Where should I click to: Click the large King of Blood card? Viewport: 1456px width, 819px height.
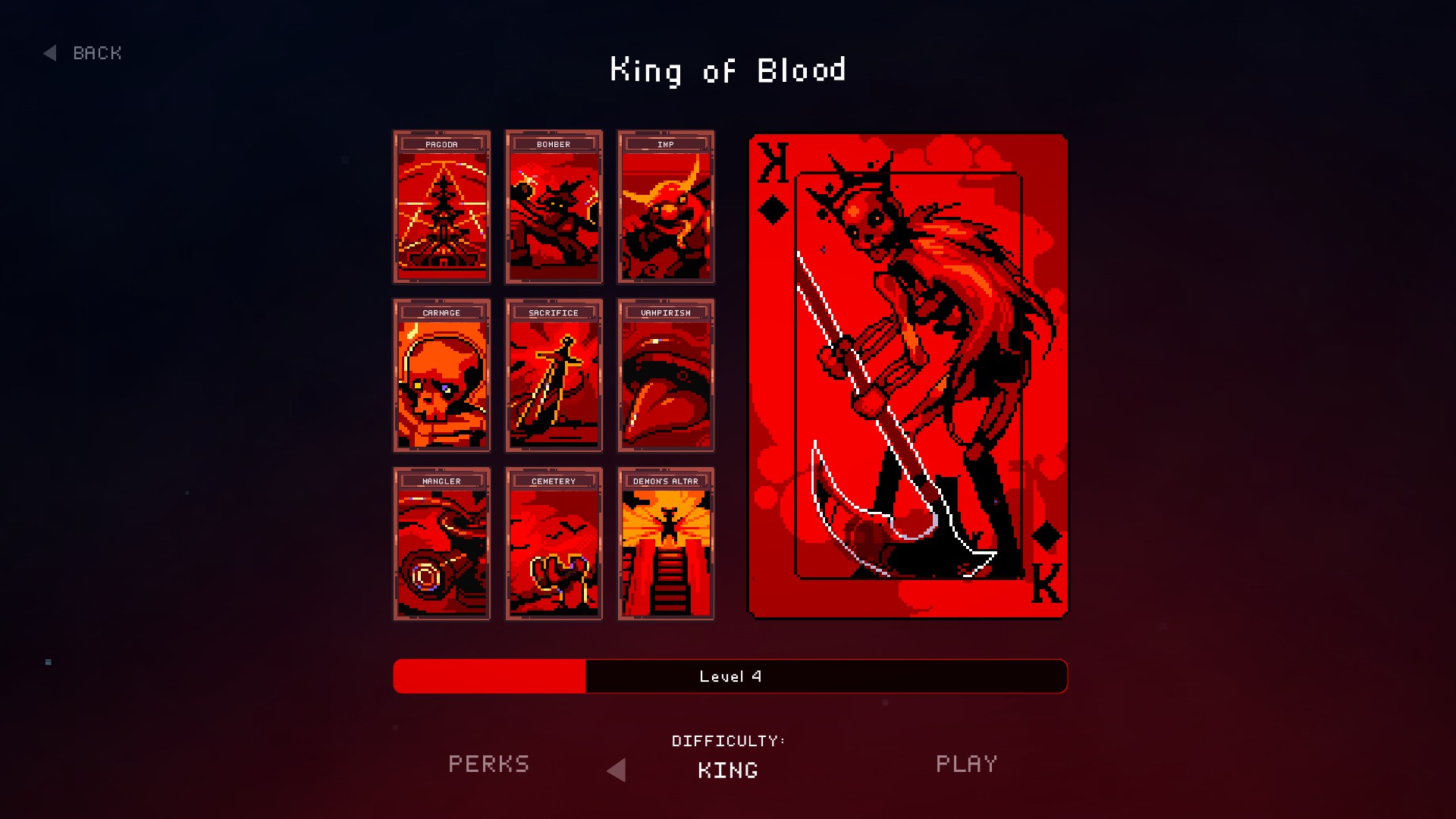908,376
